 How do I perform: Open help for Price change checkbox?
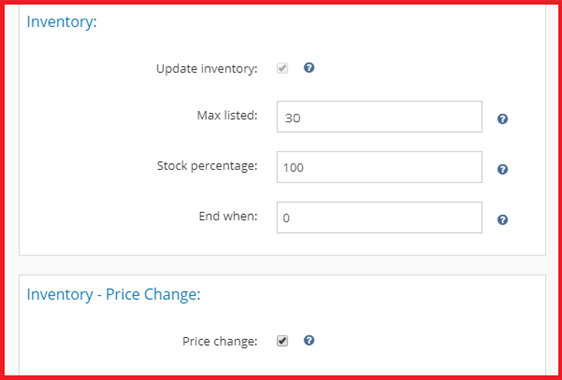coord(309,340)
